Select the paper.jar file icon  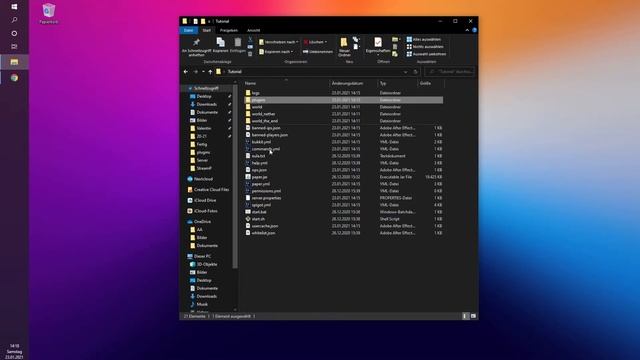(248, 177)
